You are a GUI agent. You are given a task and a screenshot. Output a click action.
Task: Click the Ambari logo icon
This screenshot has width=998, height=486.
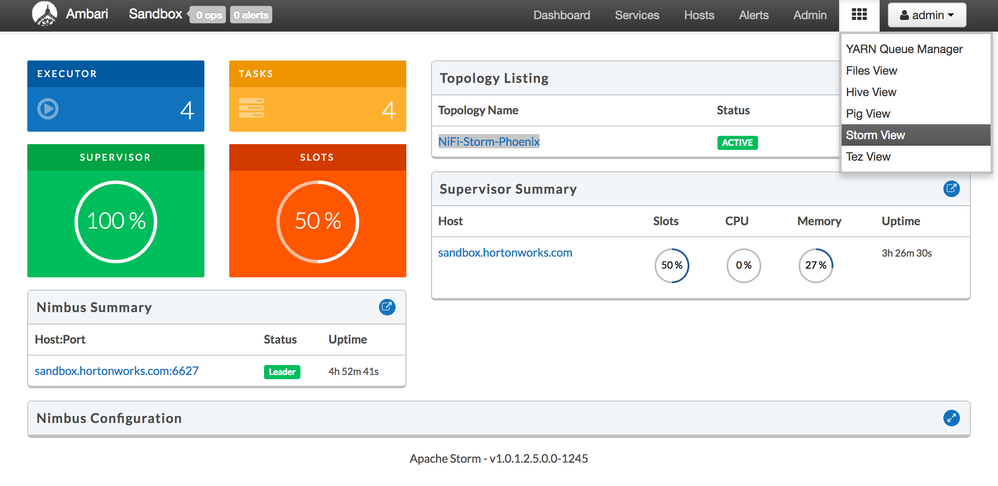[x=44, y=15]
